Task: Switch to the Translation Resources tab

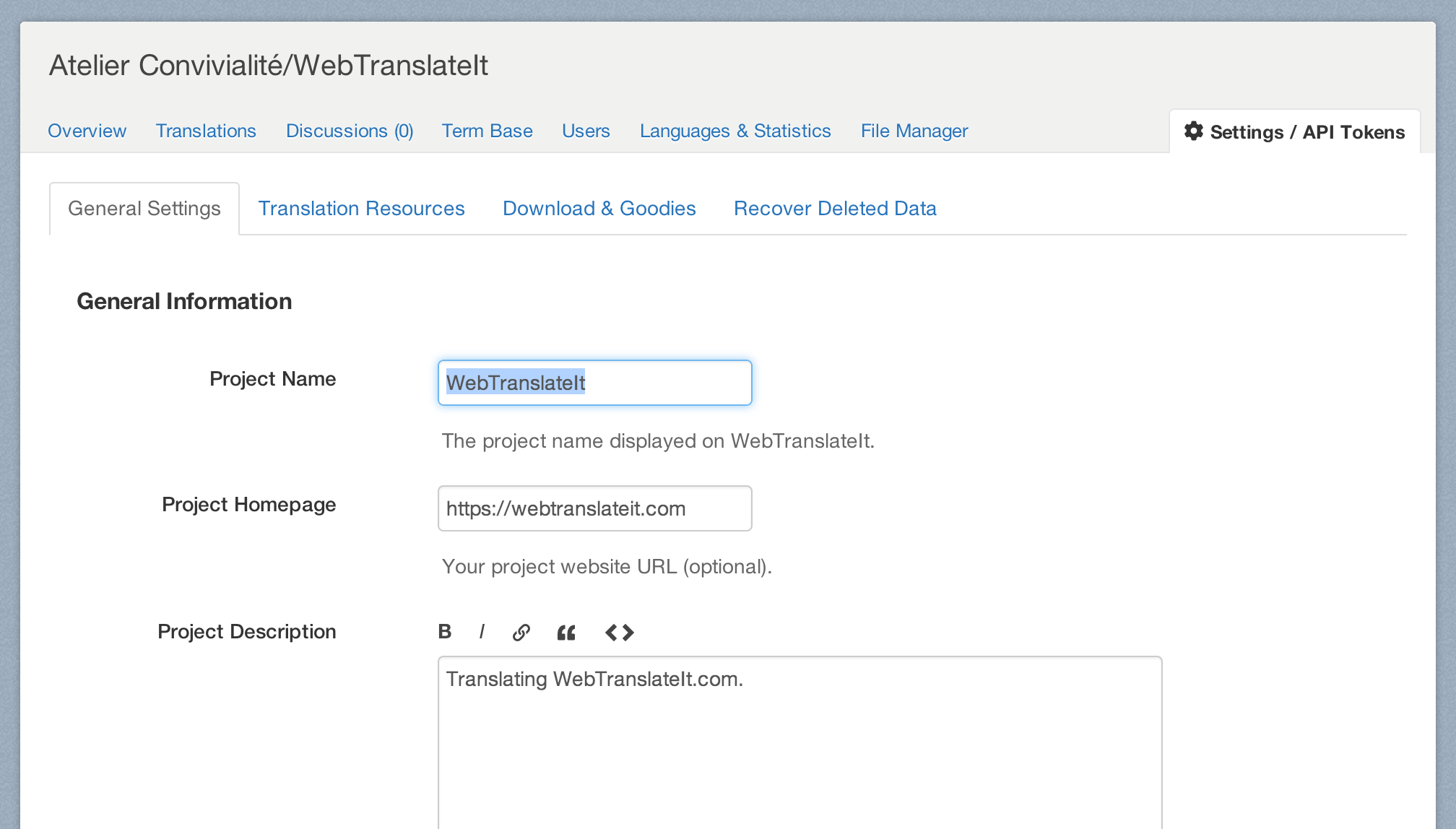Action: tap(361, 209)
